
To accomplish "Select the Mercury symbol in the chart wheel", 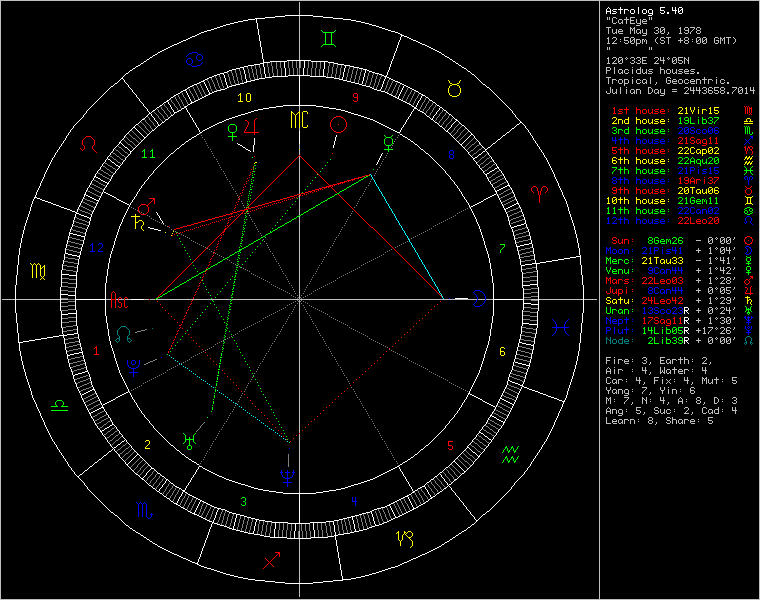I will tap(389, 143).
